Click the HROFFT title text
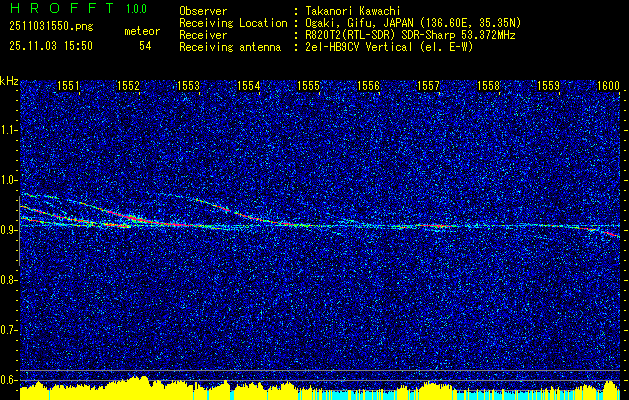The width and height of the screenshot is (629, 400). tap(56, 9)
